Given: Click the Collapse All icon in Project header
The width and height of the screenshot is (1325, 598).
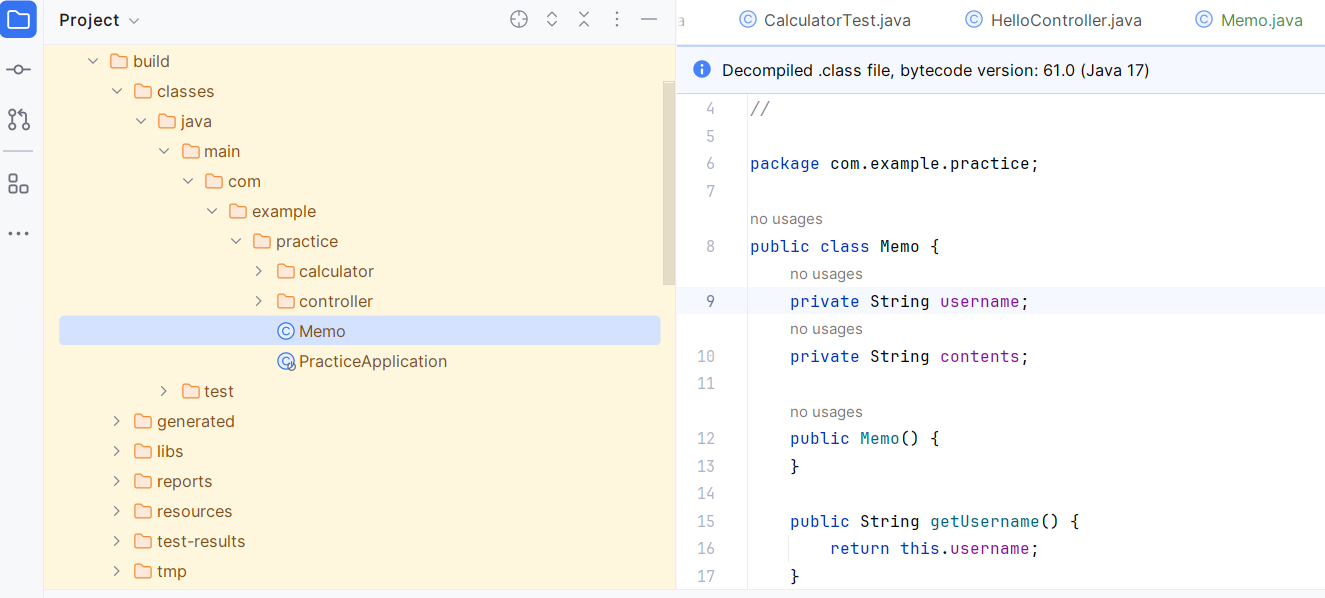Looking at the screenshot, I should [584, 20].
